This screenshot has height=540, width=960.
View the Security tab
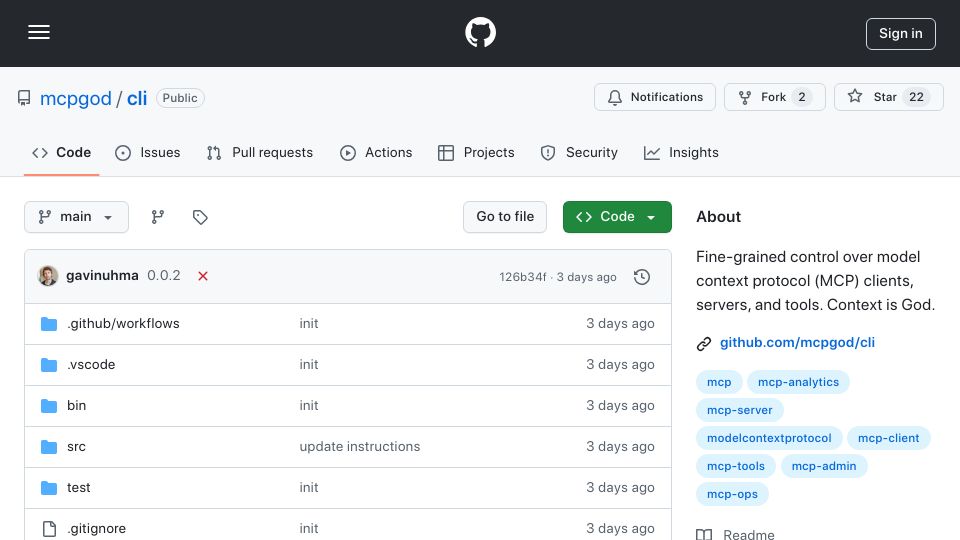pos(579,152)
